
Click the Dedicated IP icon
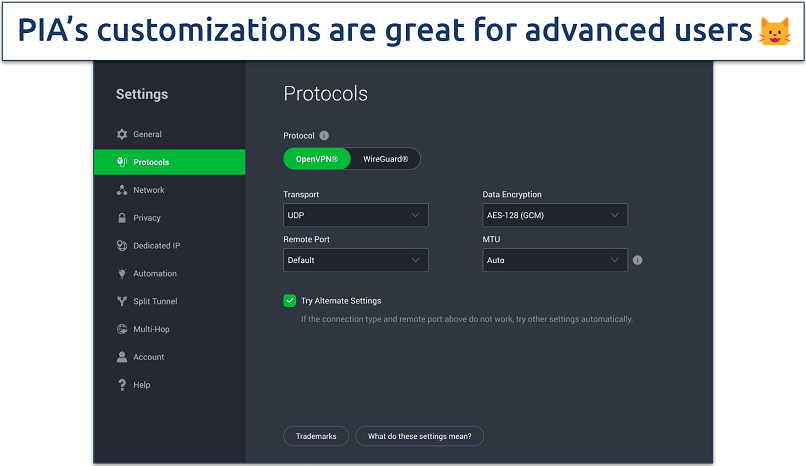(x=122, y=246)
